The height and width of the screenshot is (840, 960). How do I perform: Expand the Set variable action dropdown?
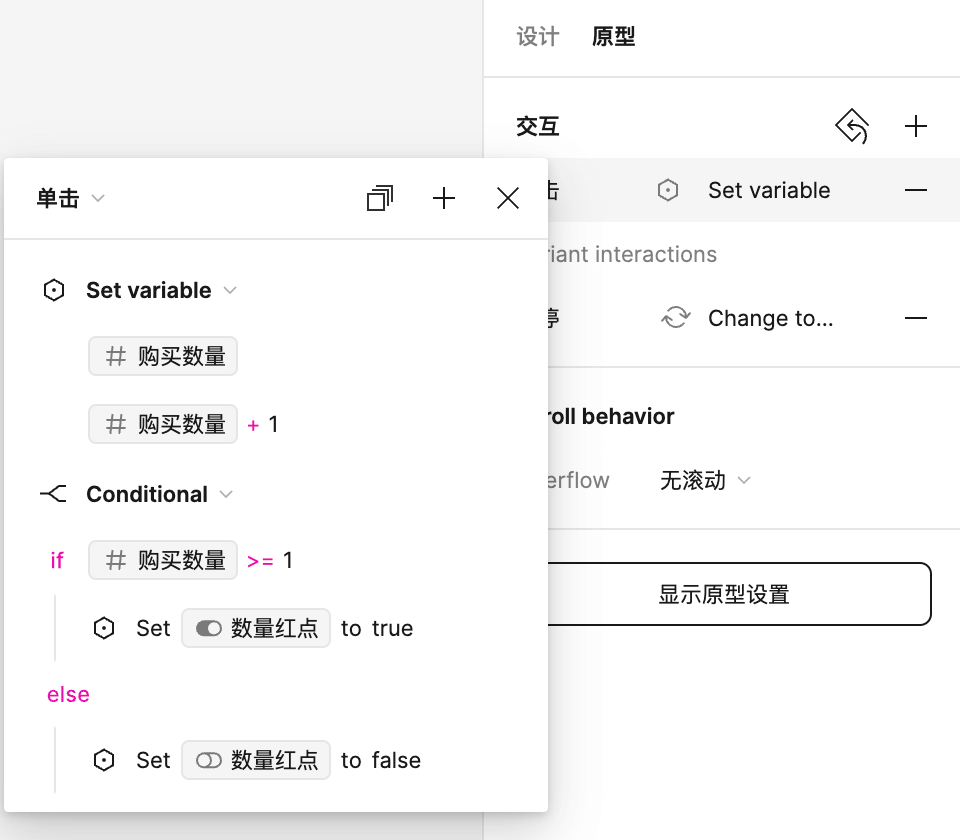230,291
